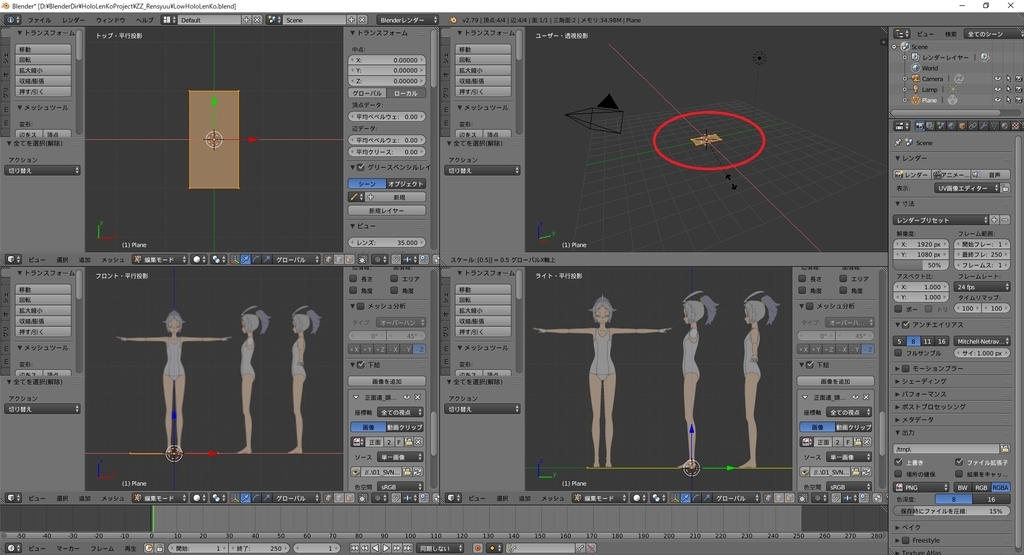Select RGBA color mode button

point(1000,487)
